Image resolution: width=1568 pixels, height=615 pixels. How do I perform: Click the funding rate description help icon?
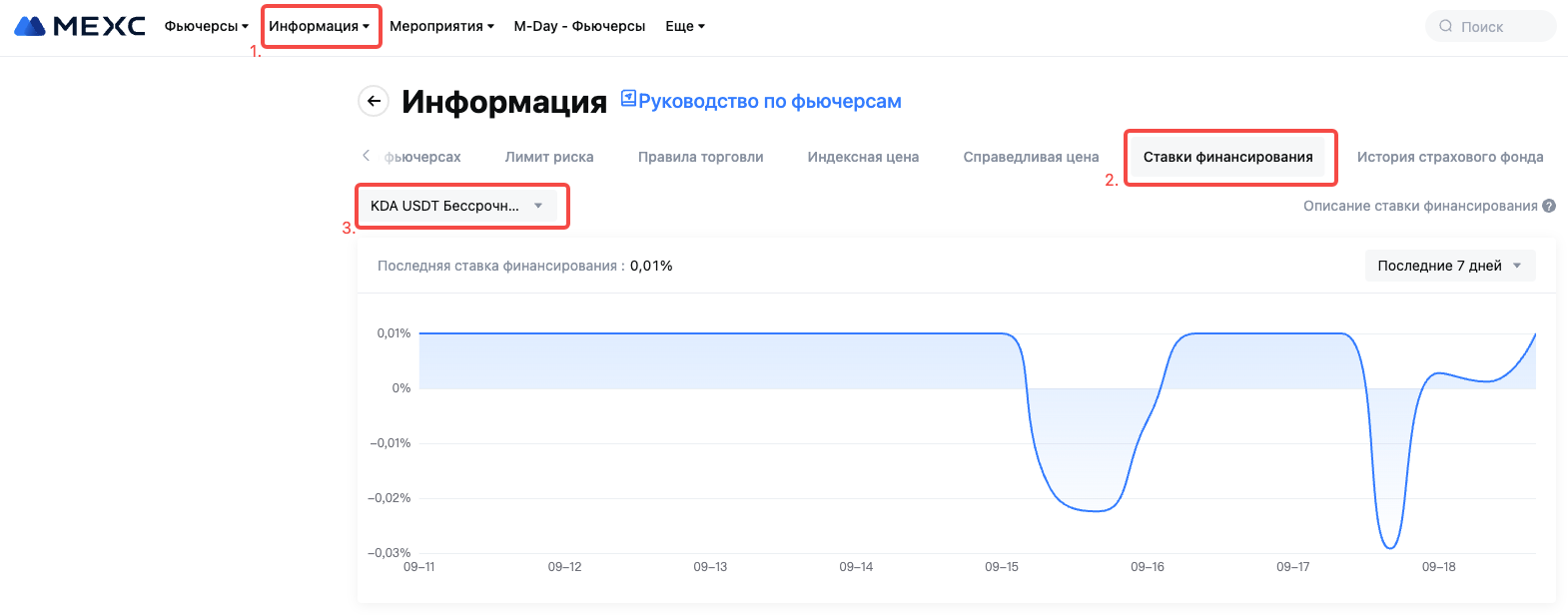1549,206
